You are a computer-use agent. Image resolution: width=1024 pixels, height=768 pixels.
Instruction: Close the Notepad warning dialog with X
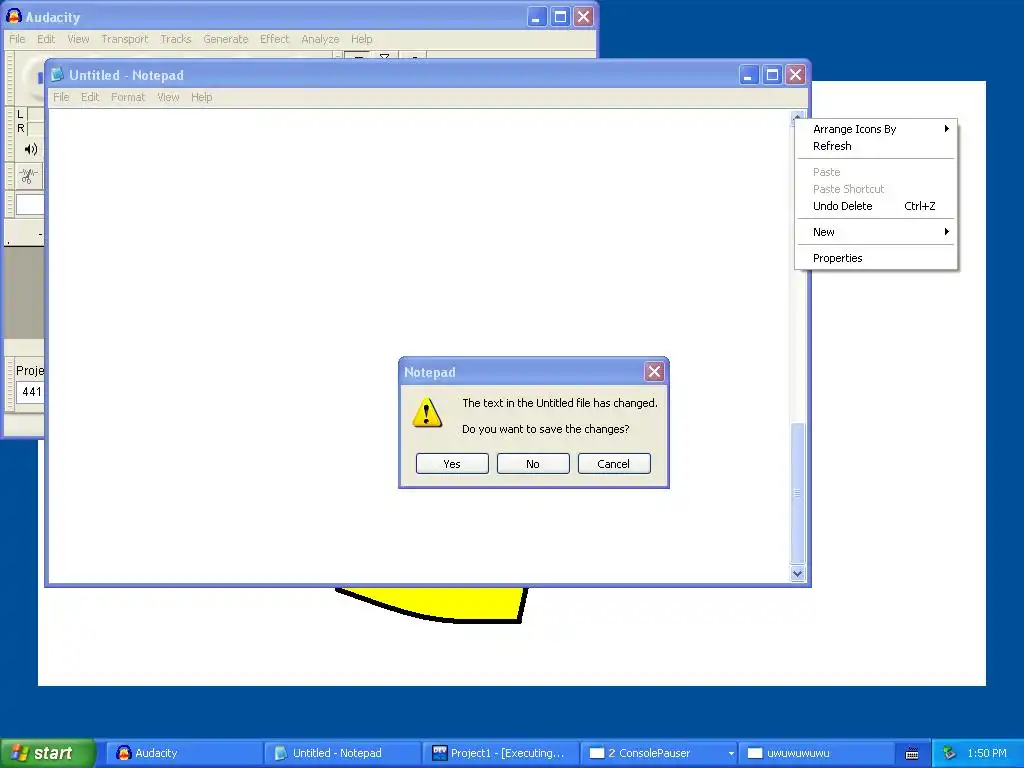coord(654,372)
